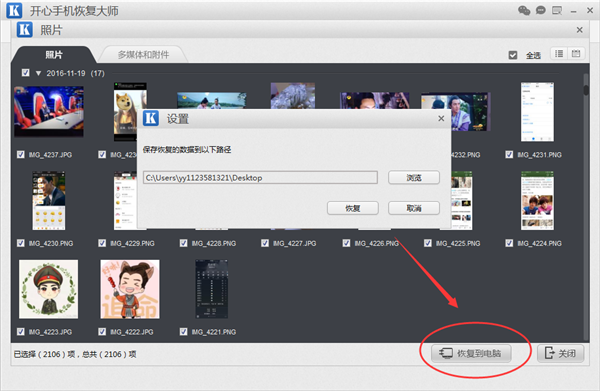Toggle the 全选 checkbox
This screenshot has height=391, width=600.
[x=513, y=55]
